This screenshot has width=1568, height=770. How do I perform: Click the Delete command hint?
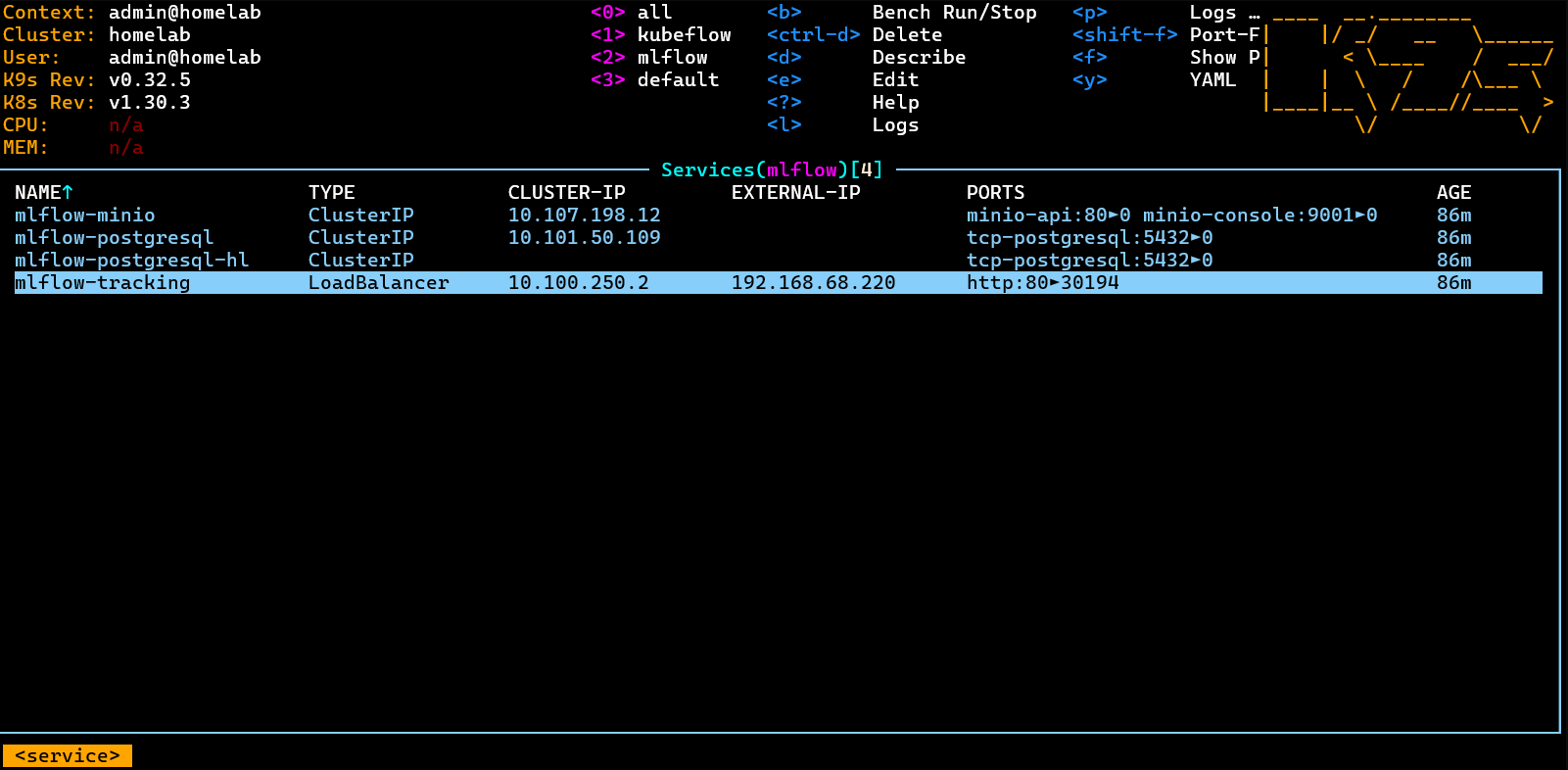pyautogui.click(x=908, y=34)
